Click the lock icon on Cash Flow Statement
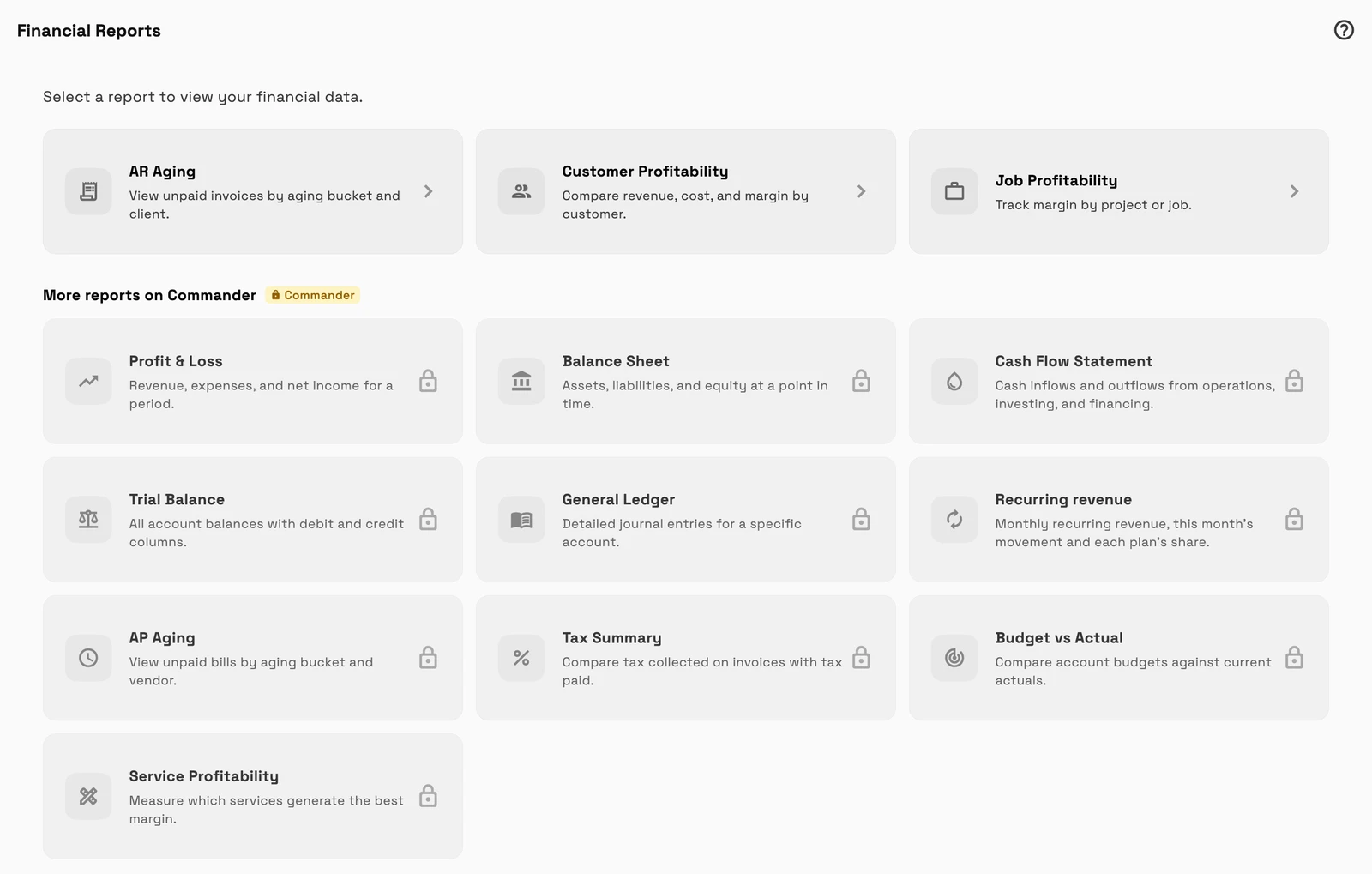Screen dimensions: 1372x874 (x=1294, y=381)
